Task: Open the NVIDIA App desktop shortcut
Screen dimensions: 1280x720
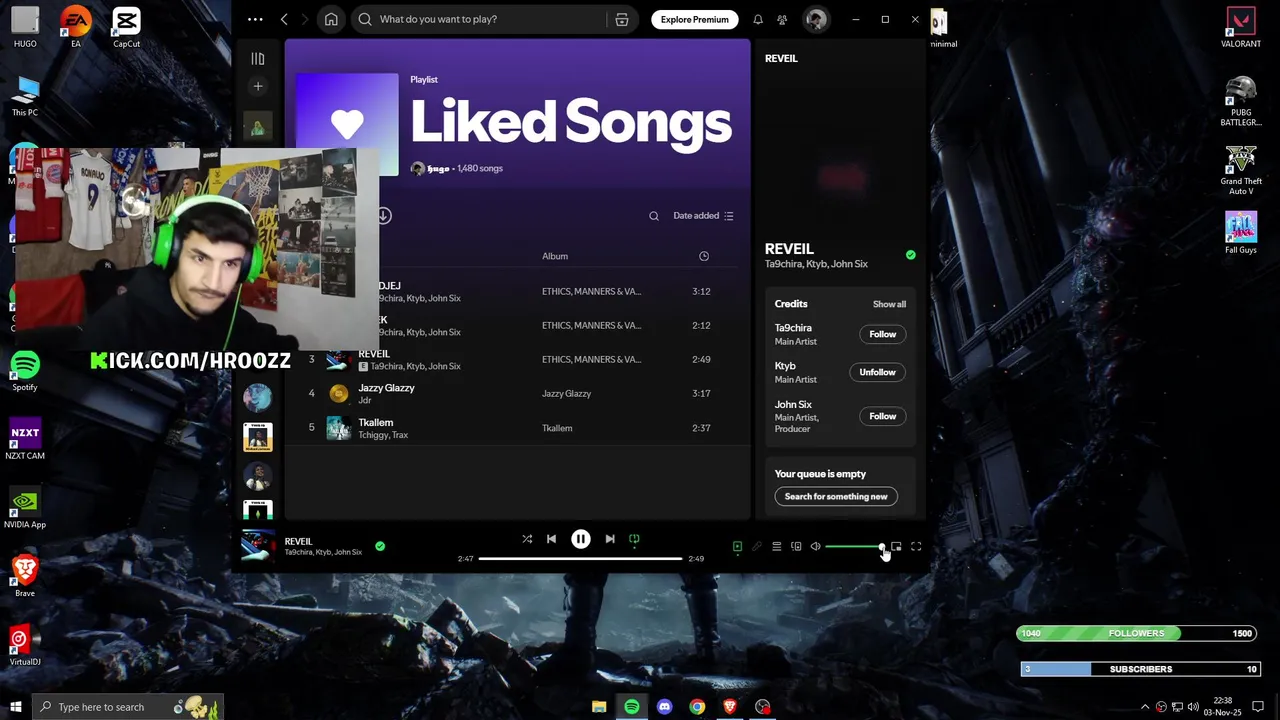Action: coord(25,508)
